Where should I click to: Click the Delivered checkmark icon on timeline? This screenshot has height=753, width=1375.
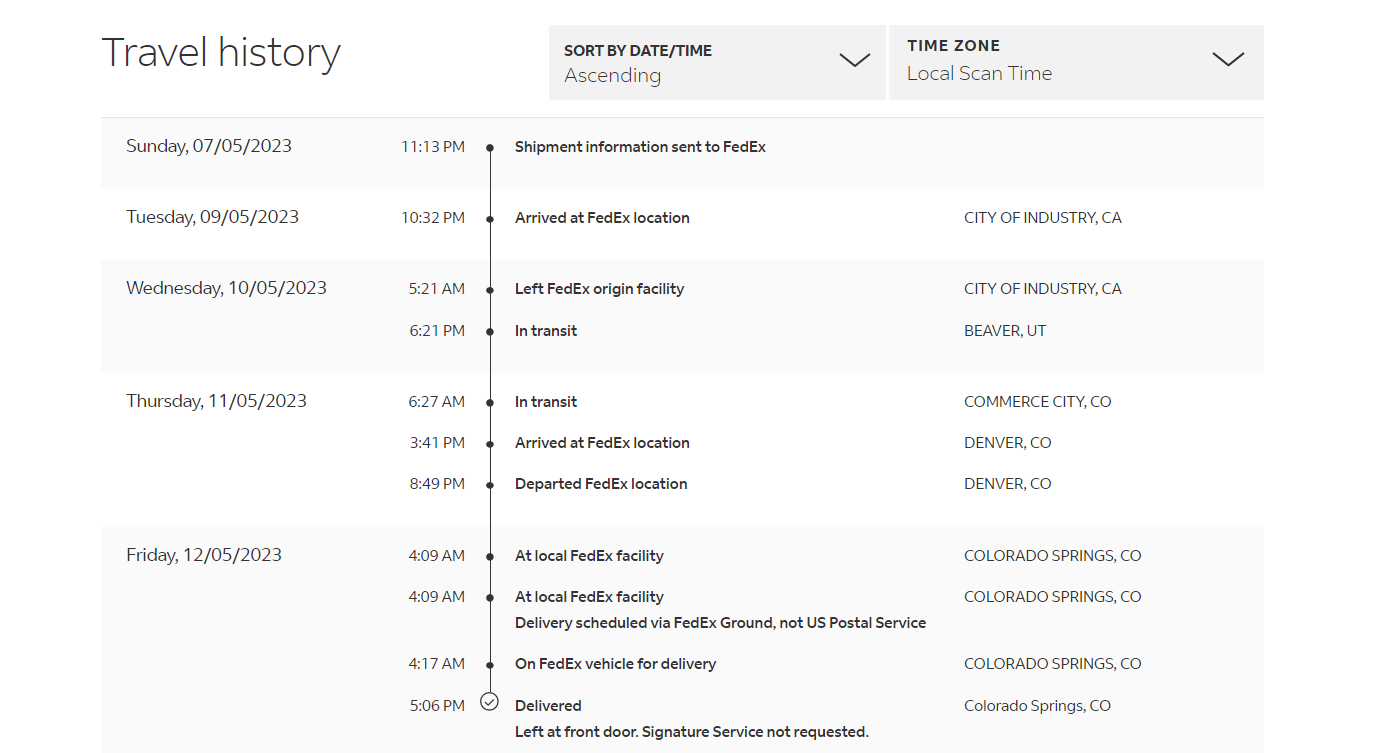pyautogui.click(x=489, y=702)
